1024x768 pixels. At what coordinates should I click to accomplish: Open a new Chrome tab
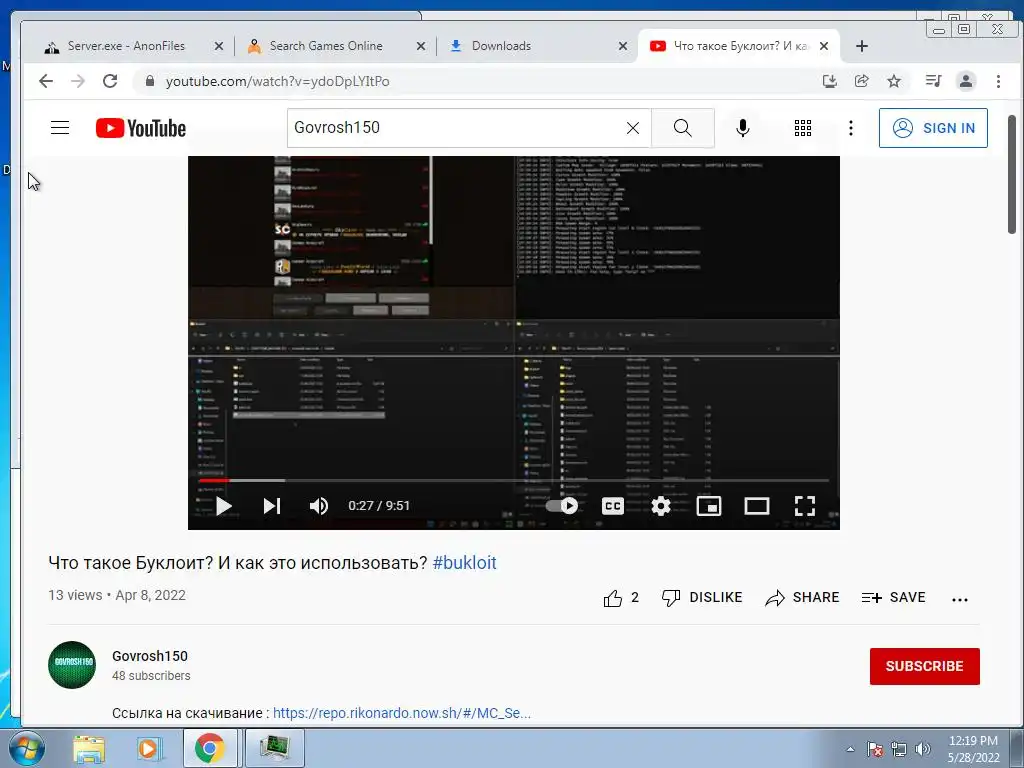[x=861, y=46]
